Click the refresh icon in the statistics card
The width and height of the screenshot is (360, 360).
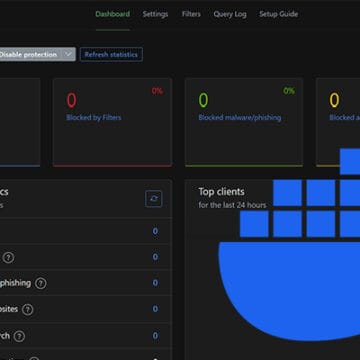pyautogui.click(x=154, y=199)
